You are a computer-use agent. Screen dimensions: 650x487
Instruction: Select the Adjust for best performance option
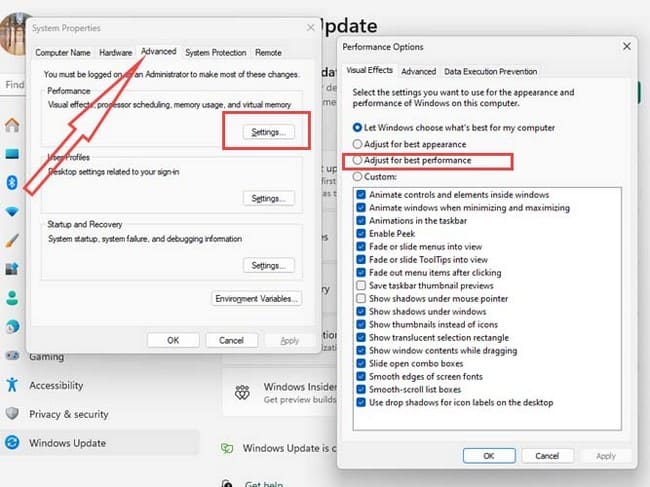[x=359, y=161]
